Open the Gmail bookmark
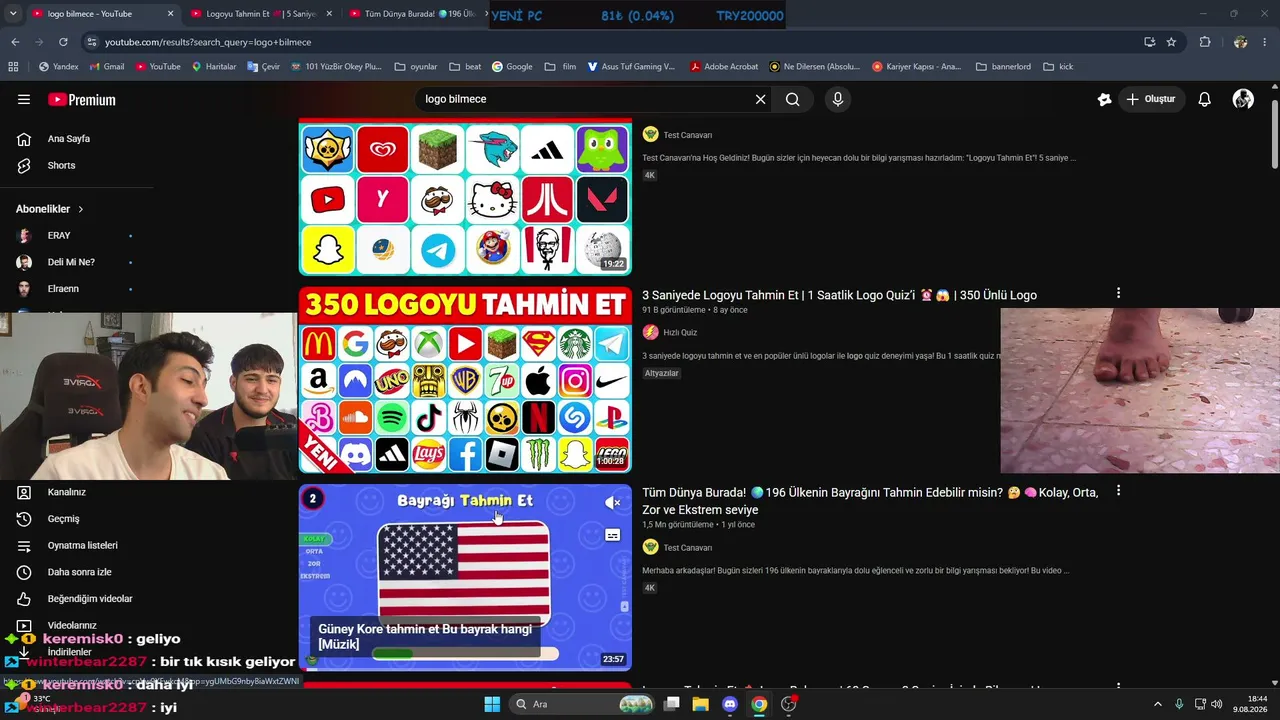 coord(106,67)
